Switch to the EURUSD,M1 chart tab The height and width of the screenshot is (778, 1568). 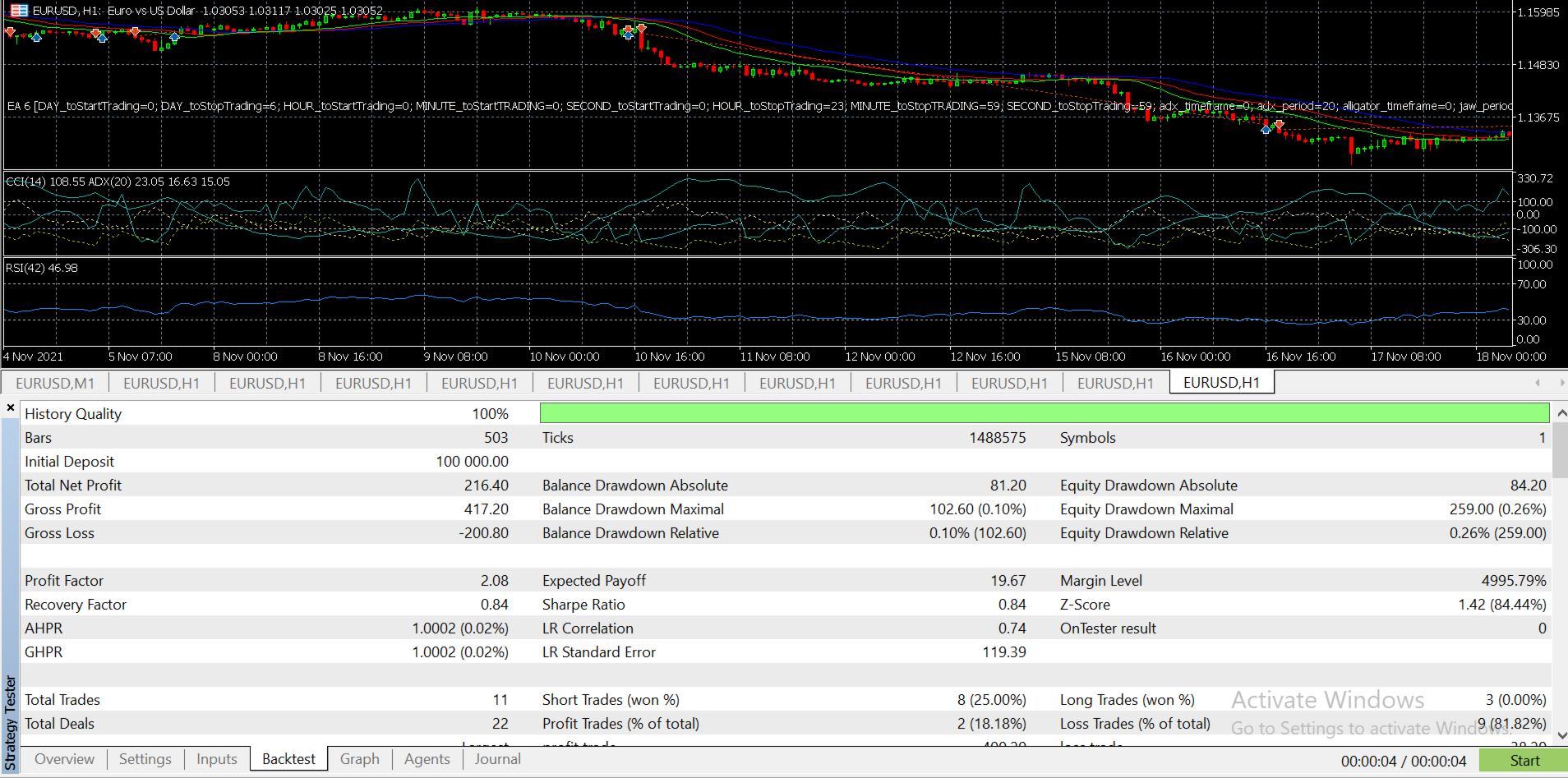55,383
